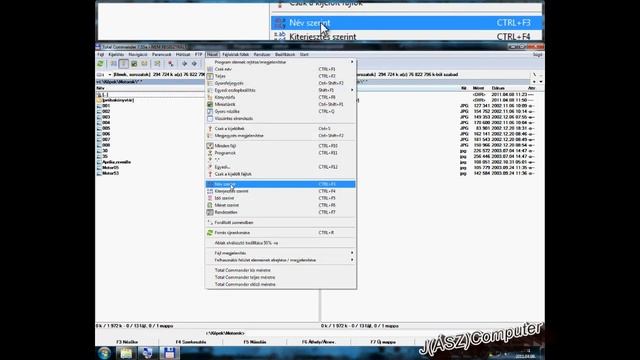Toggle 'Fordított sorrendben' reversed order entry
The height and width of the screenshot is (360, 640).
[280, 222]
